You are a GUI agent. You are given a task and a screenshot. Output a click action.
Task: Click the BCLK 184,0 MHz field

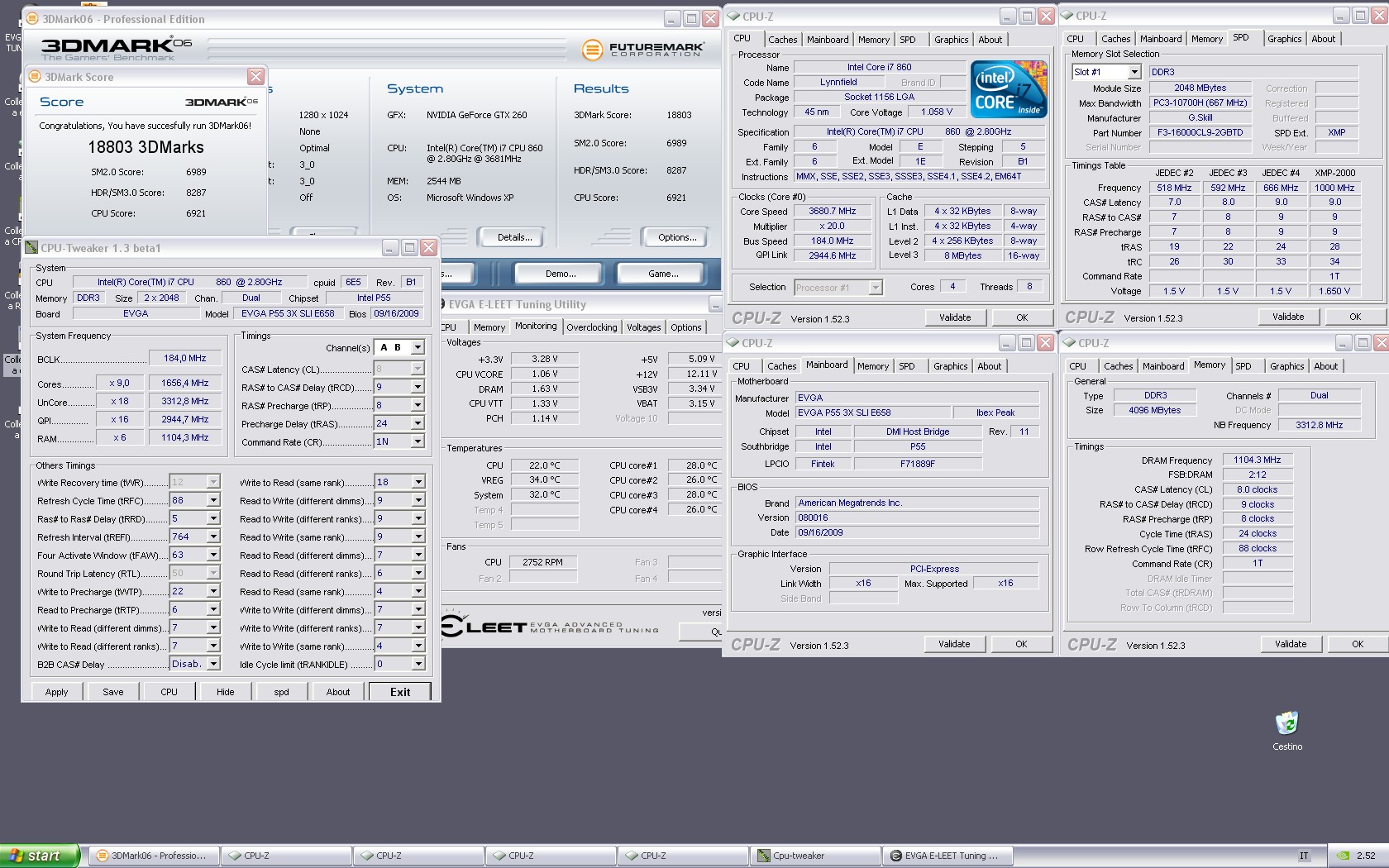[x=185, y=358]
